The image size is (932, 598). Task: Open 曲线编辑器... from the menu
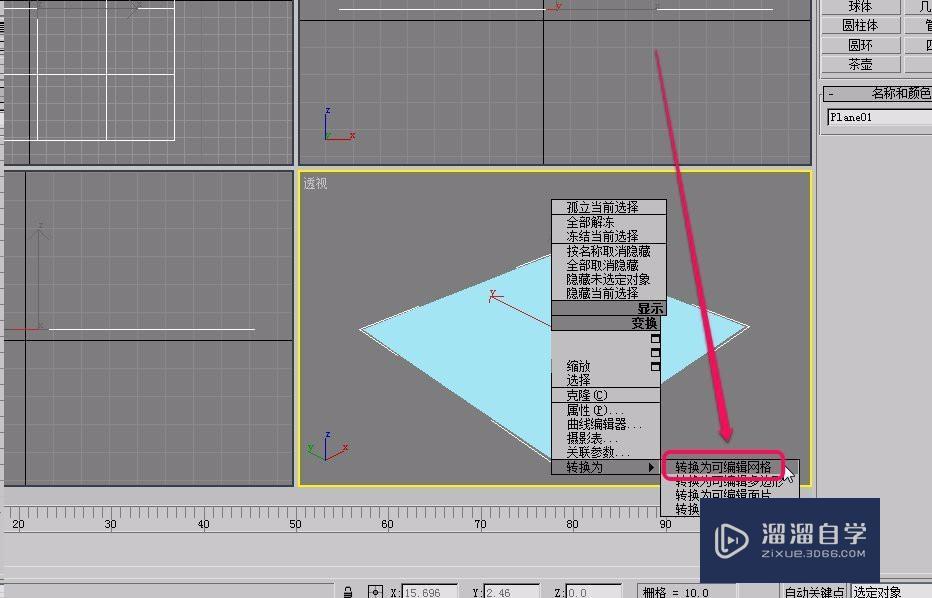pyautogui.click(x=606, y=424)
